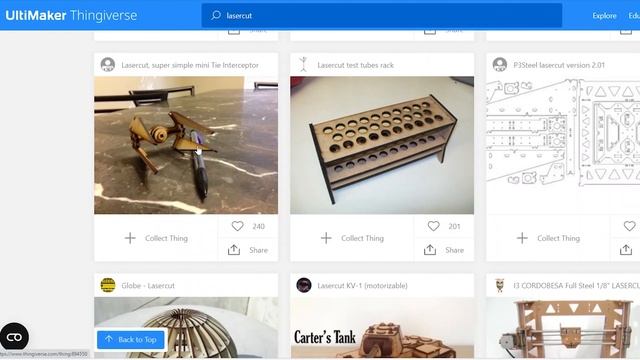View the test tubes rack thumbnail

(382, 145)
